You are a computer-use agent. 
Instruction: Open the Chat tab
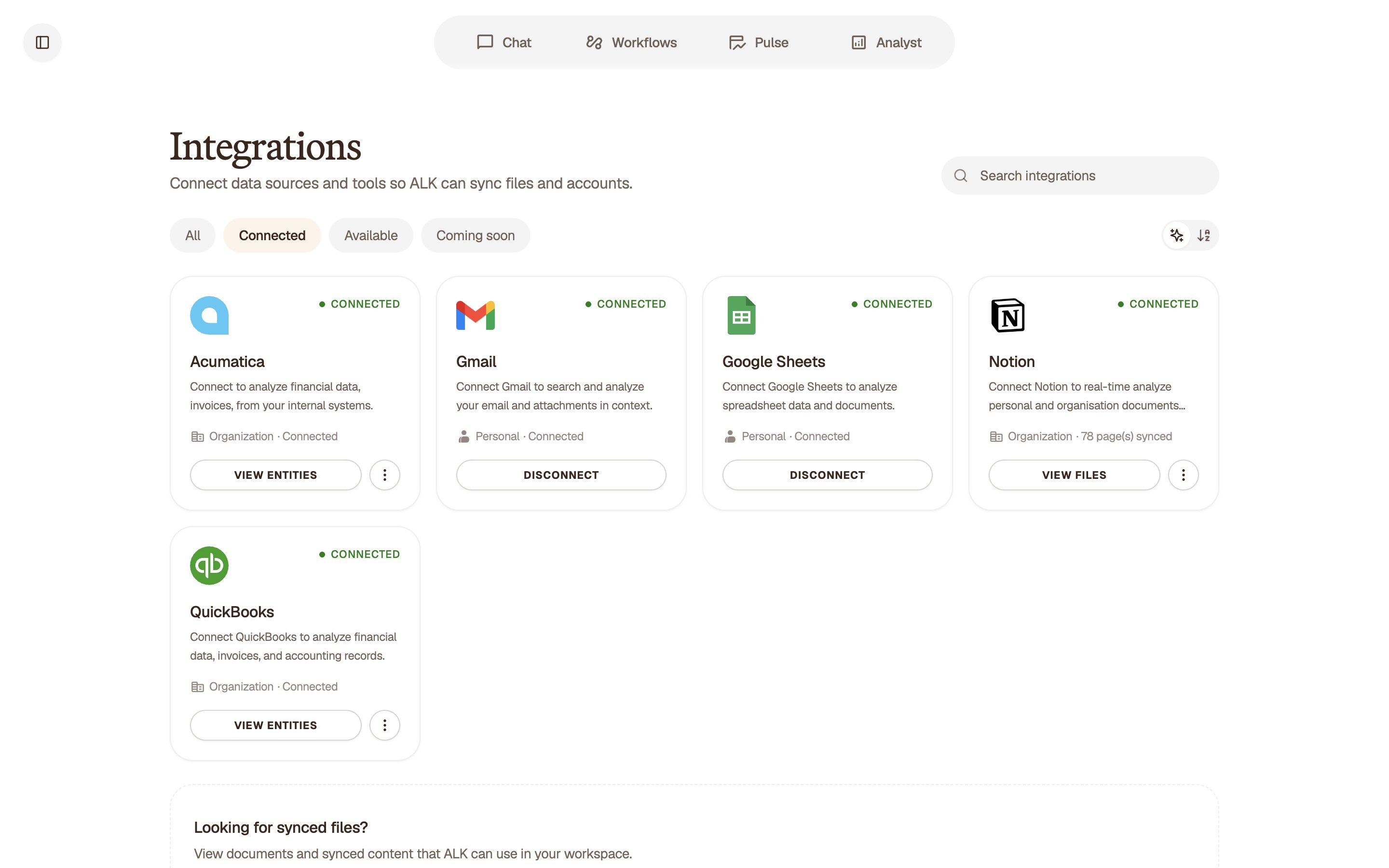pos(504,42)
